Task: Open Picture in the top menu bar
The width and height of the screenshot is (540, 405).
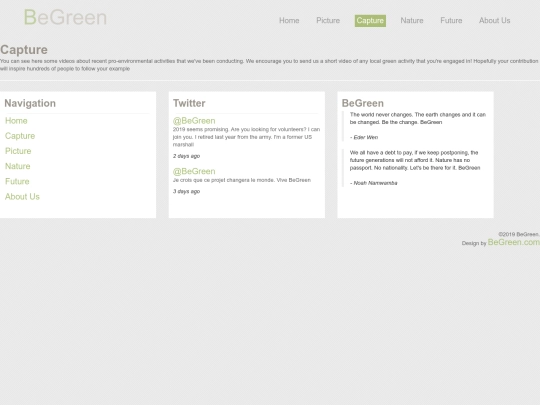Action: (x=328, y=21)
